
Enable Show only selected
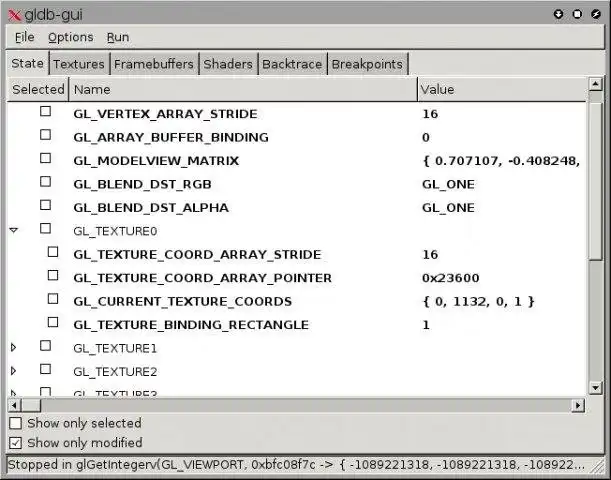pos(16,423)
